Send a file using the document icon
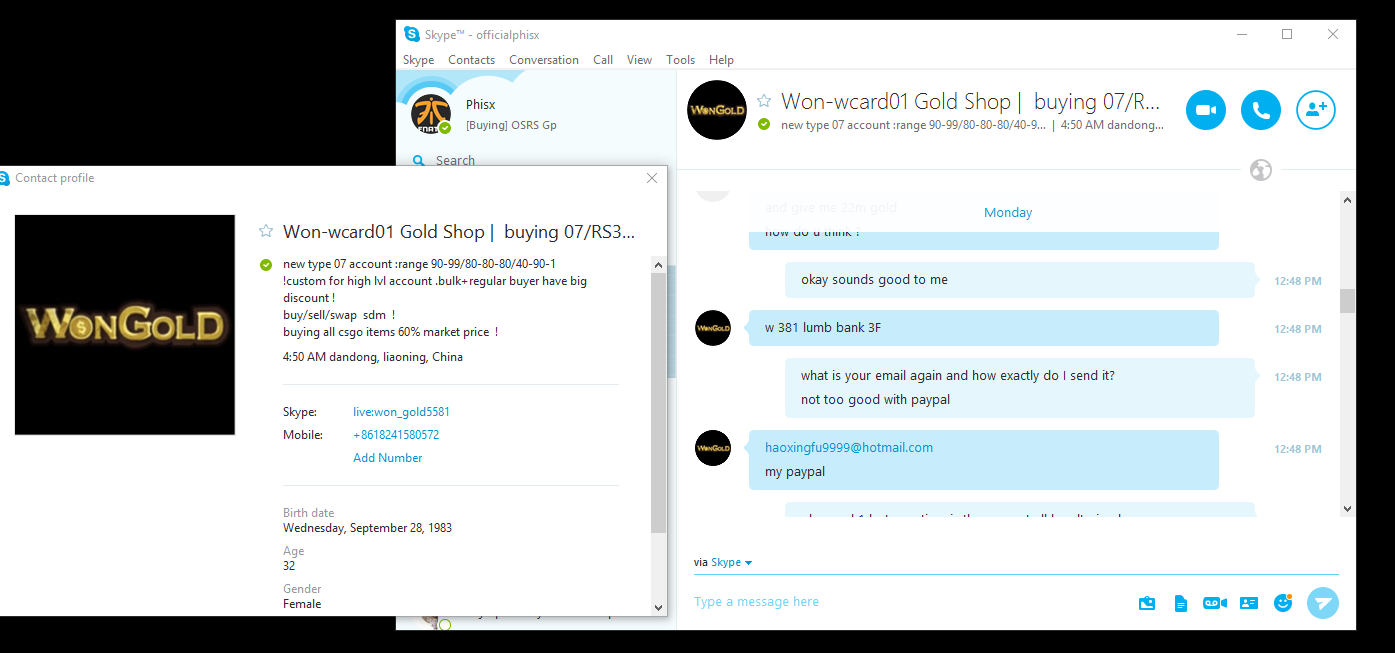 coord(1181,603)
